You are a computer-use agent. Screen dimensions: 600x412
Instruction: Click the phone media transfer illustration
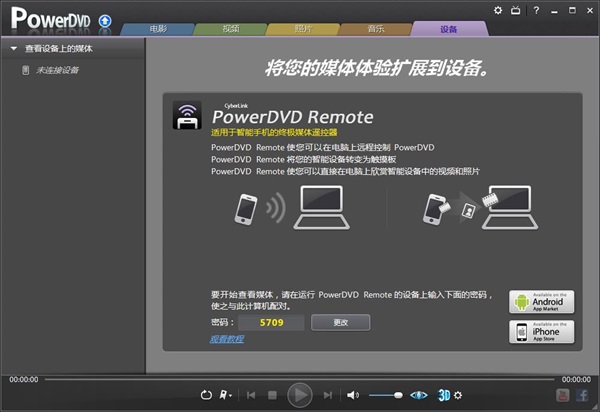tap(480, 208)
